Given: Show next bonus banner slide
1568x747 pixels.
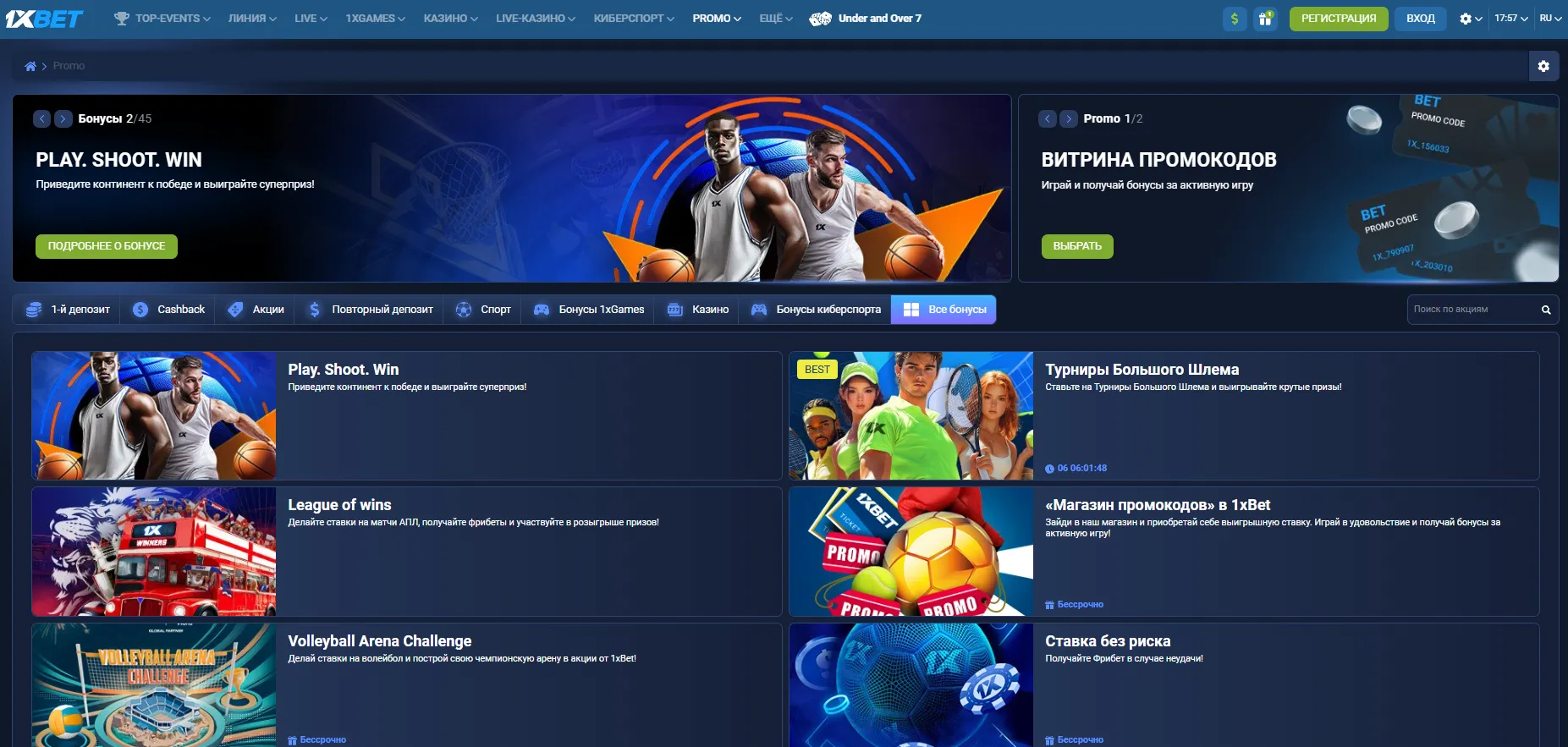Looking at the screenshot, I should 63,119.
